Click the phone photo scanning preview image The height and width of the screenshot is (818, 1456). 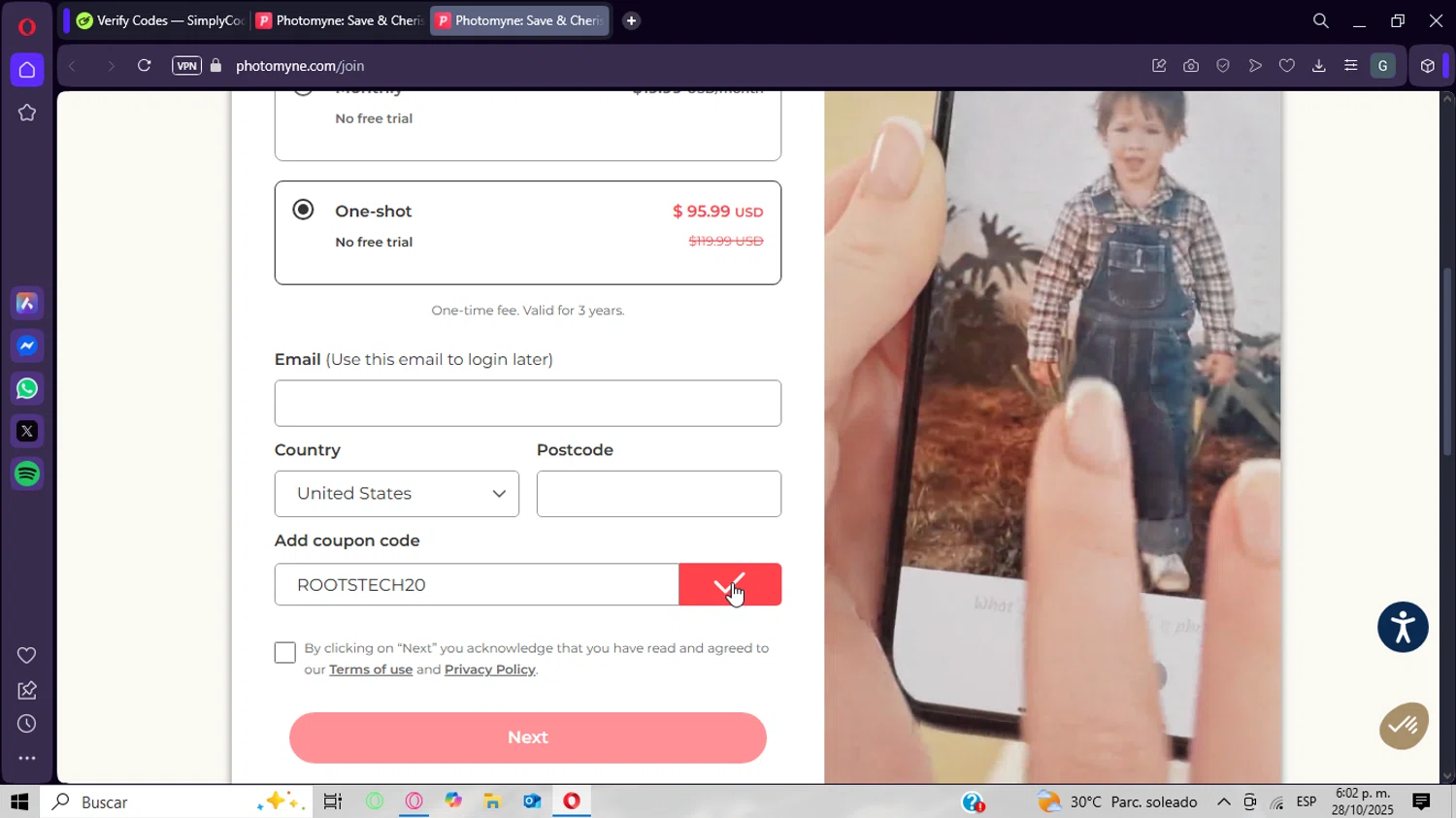point(1053,437)
